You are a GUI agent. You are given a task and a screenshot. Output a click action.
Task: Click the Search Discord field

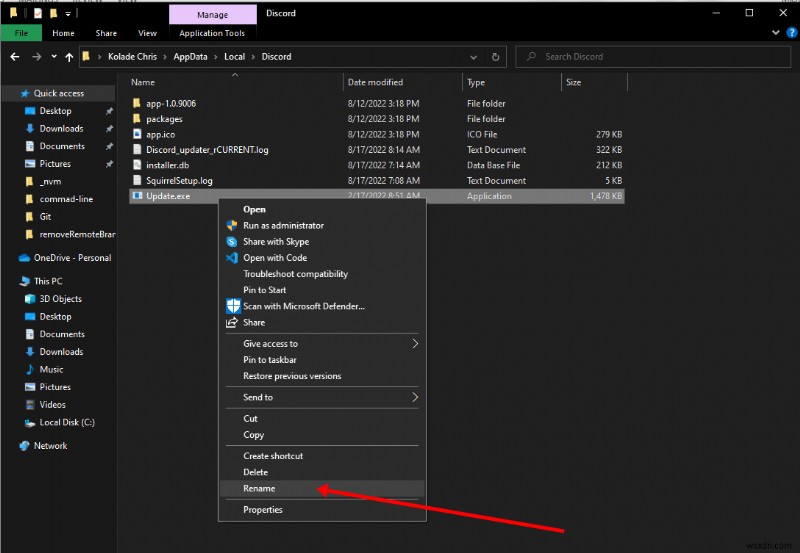pos(653,57)
